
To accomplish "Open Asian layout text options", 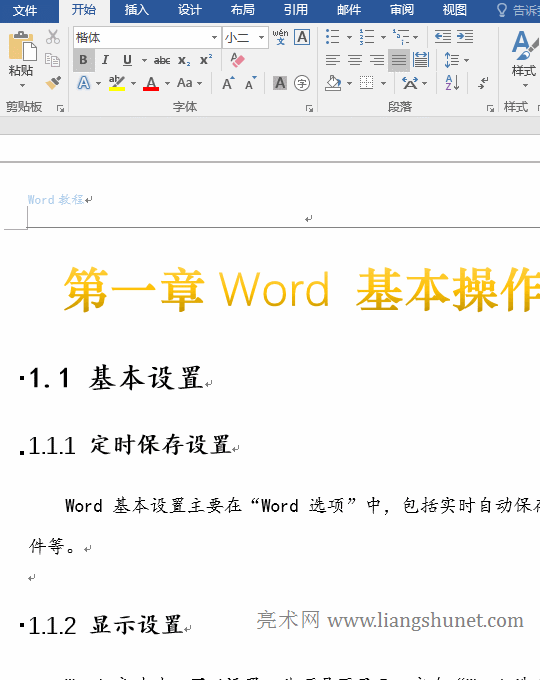I will pyautogui.click(x=410, y=82).
